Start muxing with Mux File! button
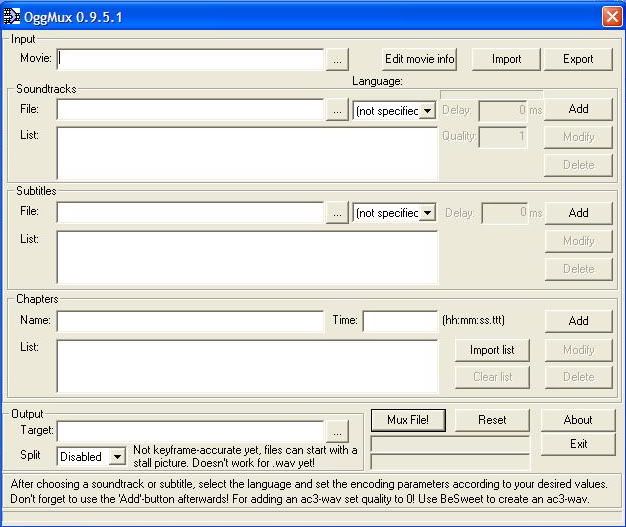The image size is (626, 527). tap(408, 420)
